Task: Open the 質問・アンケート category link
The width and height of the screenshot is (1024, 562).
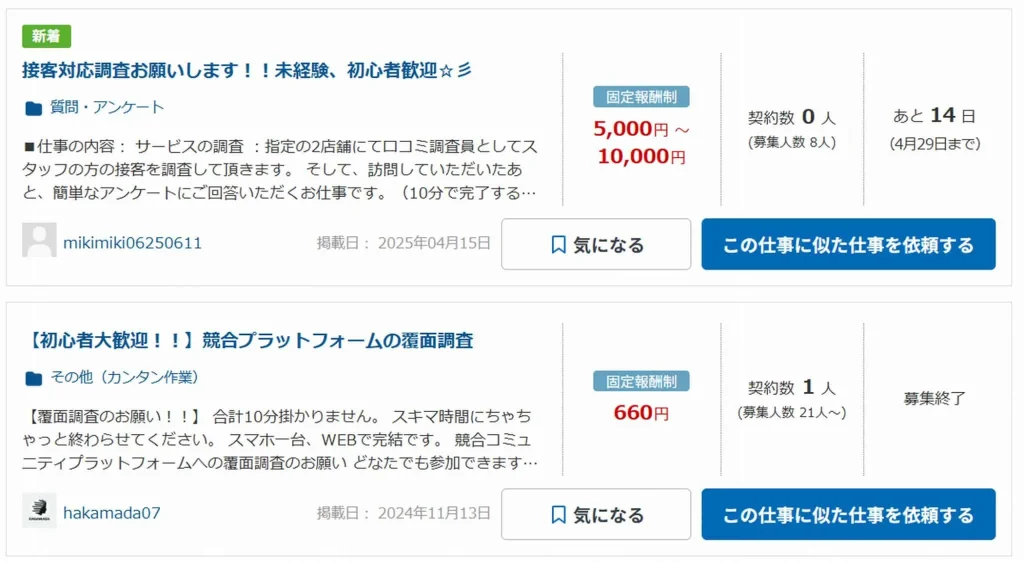Action: (107, 108)
